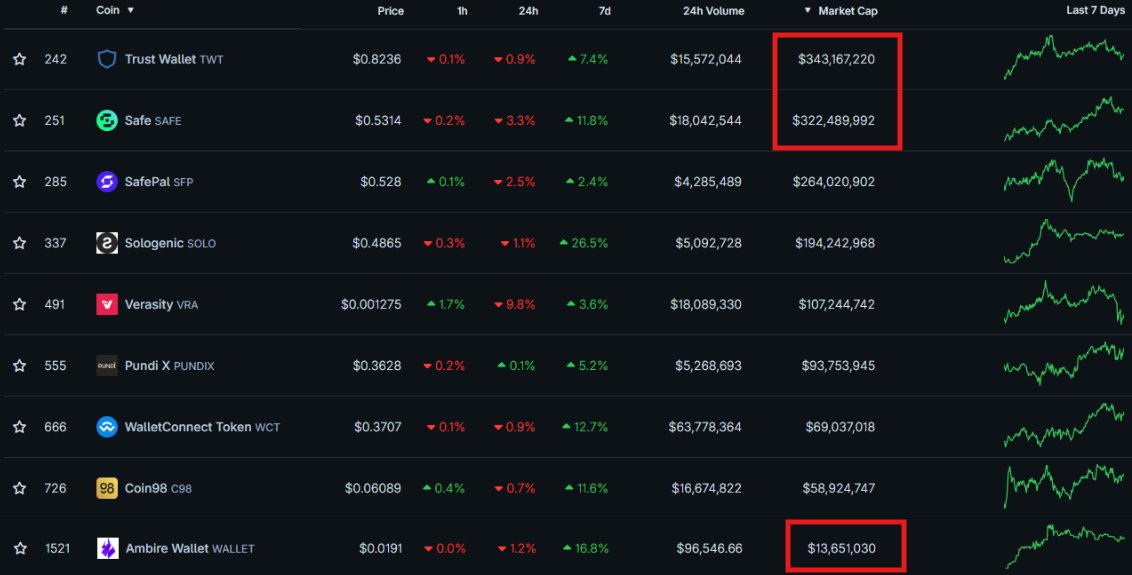Click Sologenic rank 337
Image resolution: width=1132 pixels, height=575 pixels.
pyautogui.click(x=55, y=243)
